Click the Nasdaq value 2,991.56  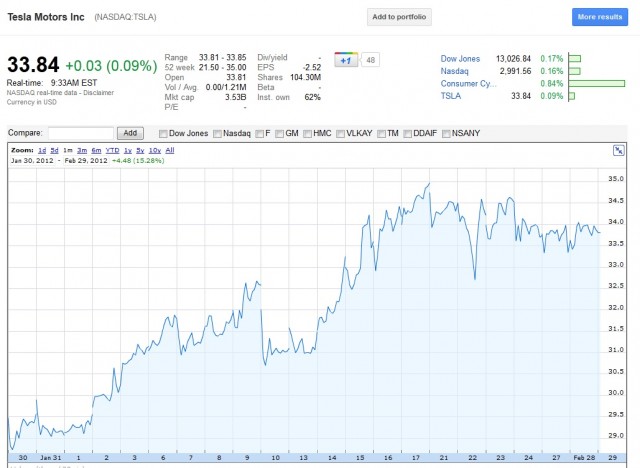[x=516, y=71]
